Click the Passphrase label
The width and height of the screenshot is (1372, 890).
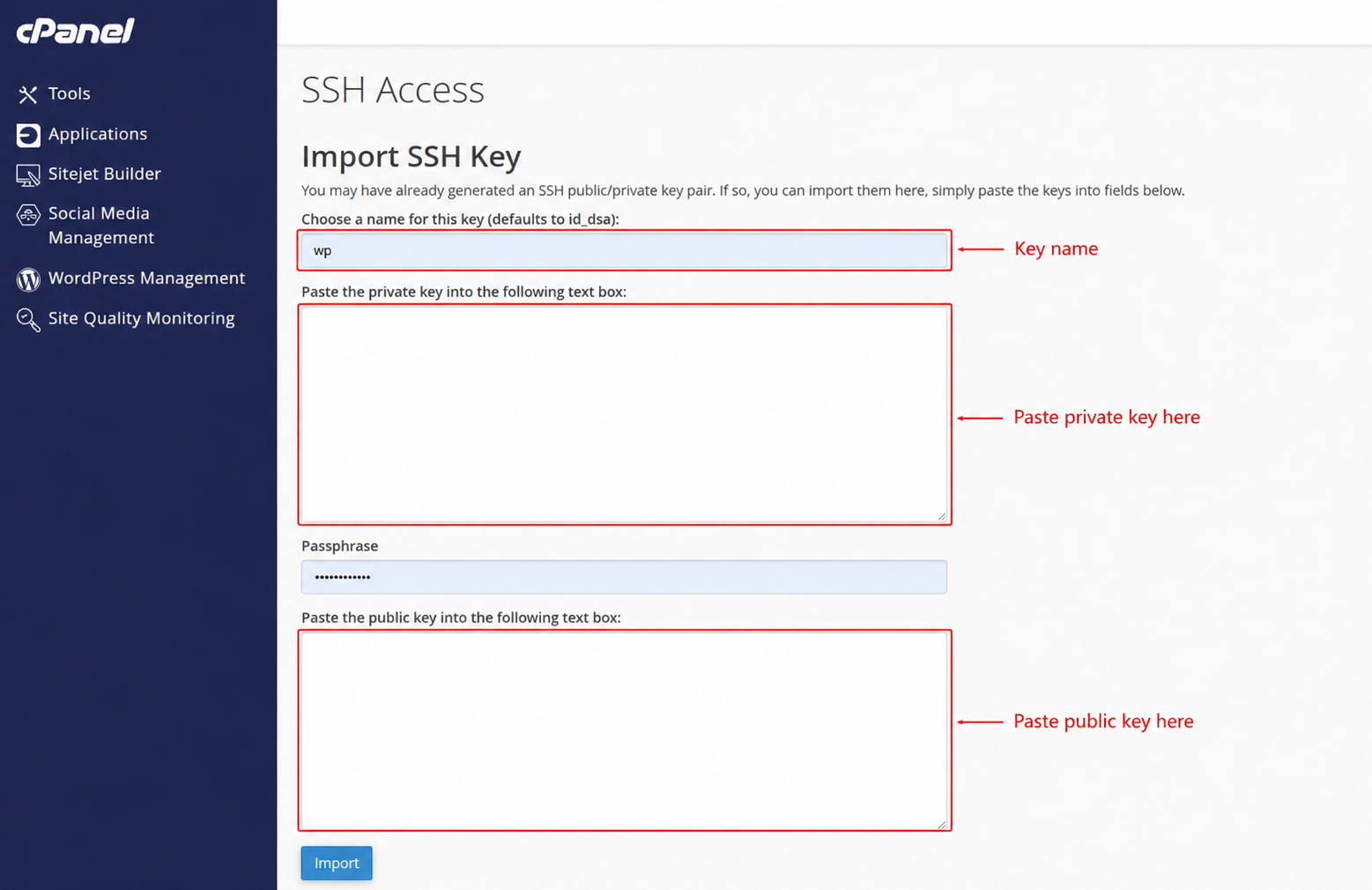click(339, 545)
